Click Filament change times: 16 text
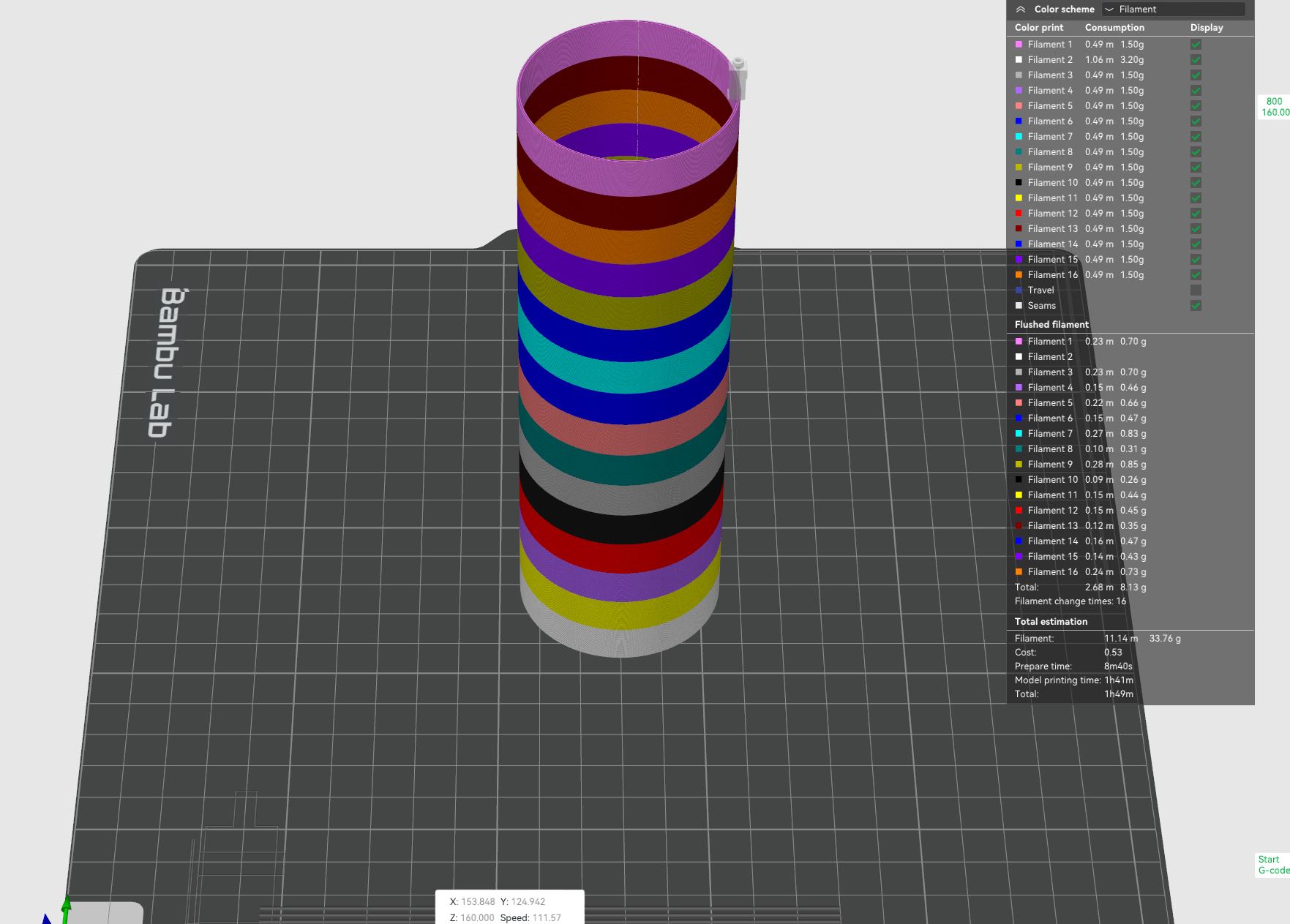This screenshot has height=924, width=1290. coord(1070,601)
